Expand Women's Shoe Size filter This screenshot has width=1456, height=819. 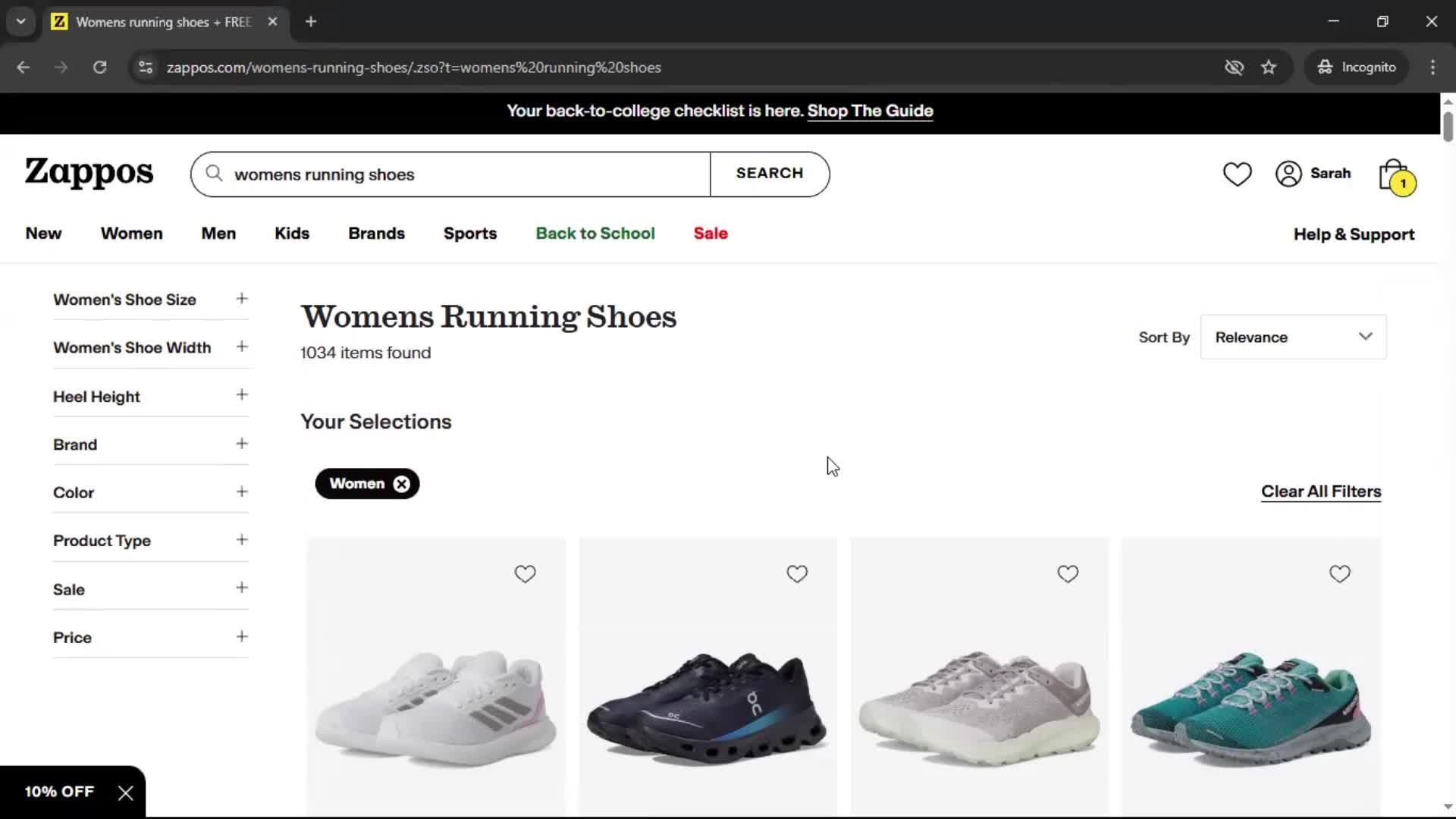point(151,300)
